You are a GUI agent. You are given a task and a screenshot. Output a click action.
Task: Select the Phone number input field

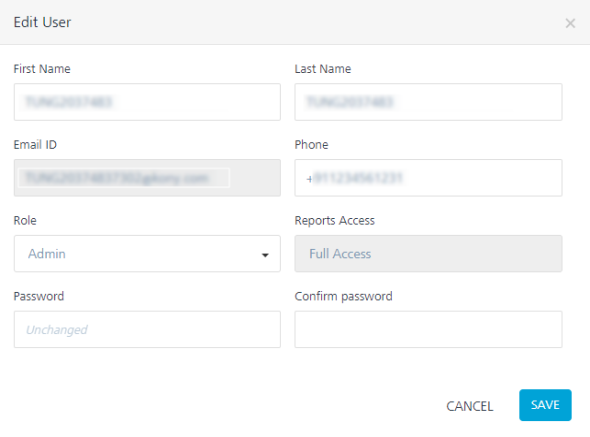(x=428, y=178)
